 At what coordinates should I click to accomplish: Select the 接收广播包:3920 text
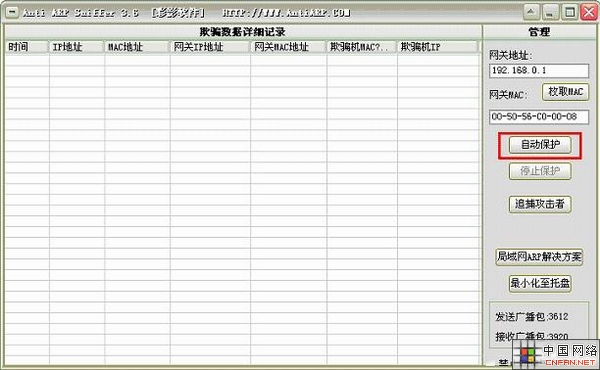pyautogui.click(x=532, y=337)
